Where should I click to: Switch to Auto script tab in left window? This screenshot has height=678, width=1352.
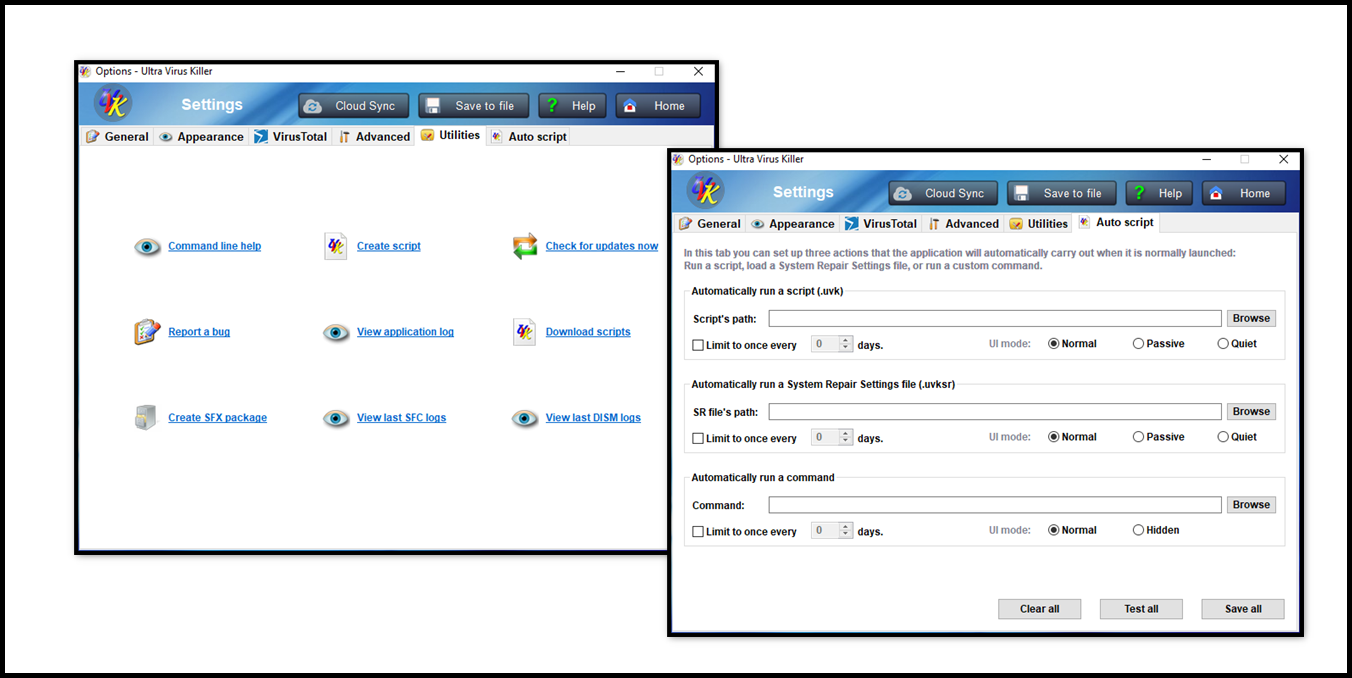pos(528,137)
